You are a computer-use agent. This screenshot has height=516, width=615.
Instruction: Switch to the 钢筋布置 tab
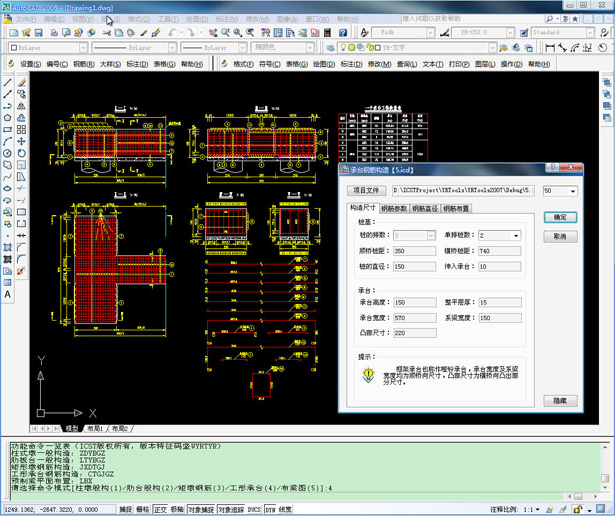click(456, 209)
